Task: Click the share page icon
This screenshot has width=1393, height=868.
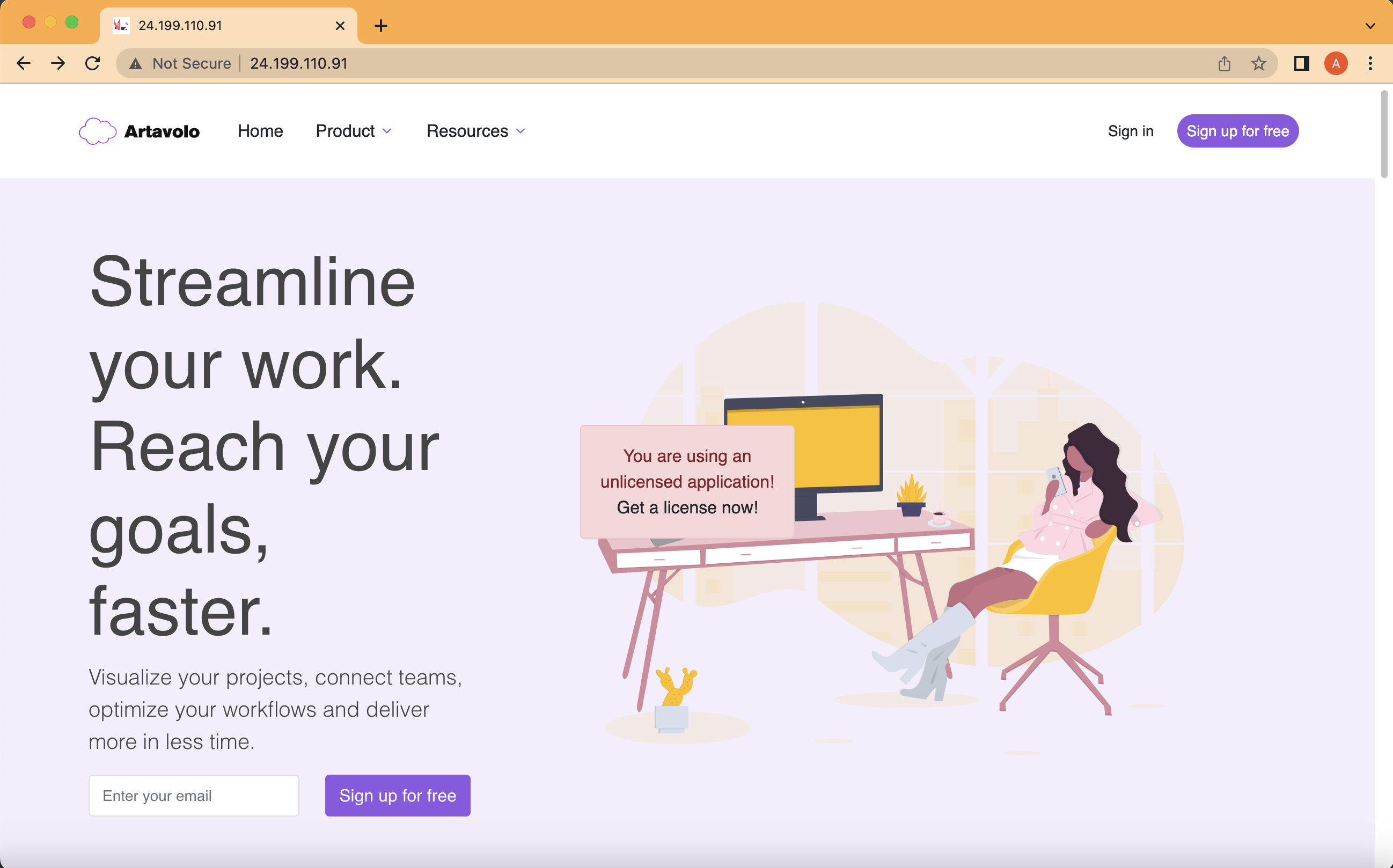Action: 1224,63
